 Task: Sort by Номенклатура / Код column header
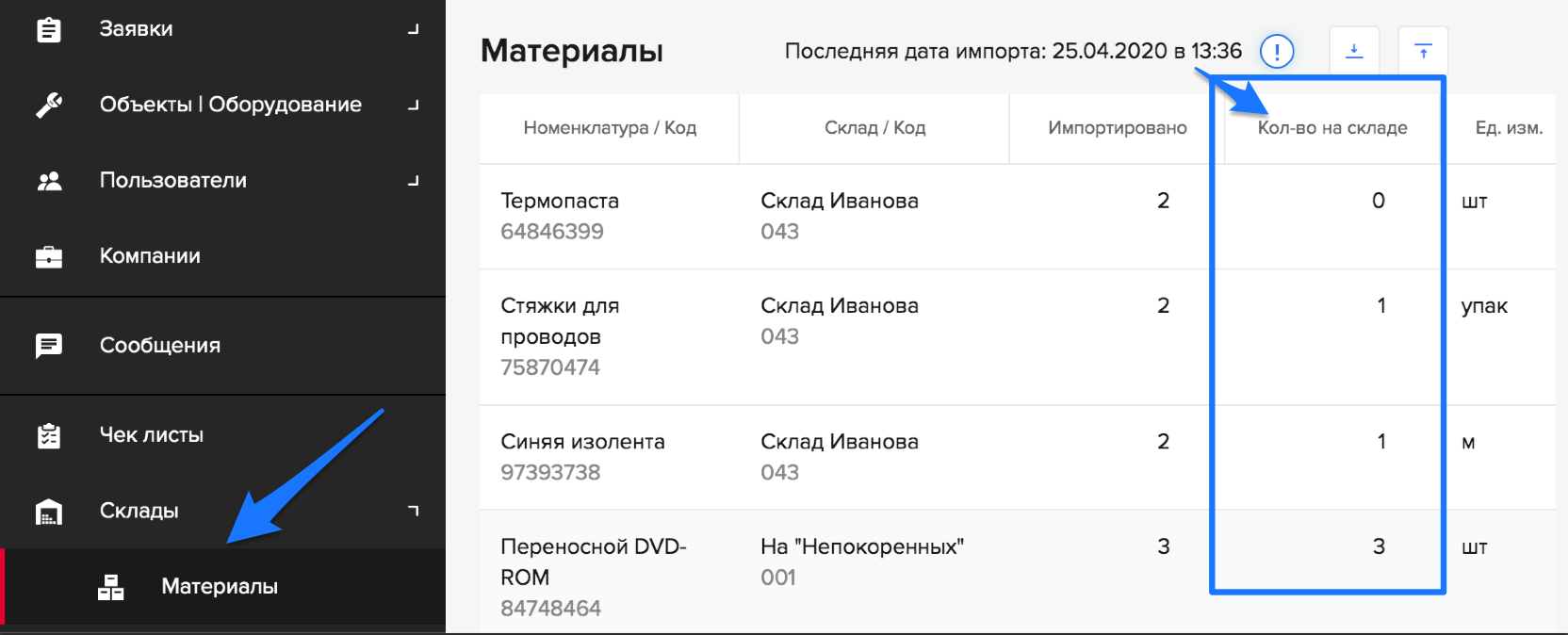(610, 128)
